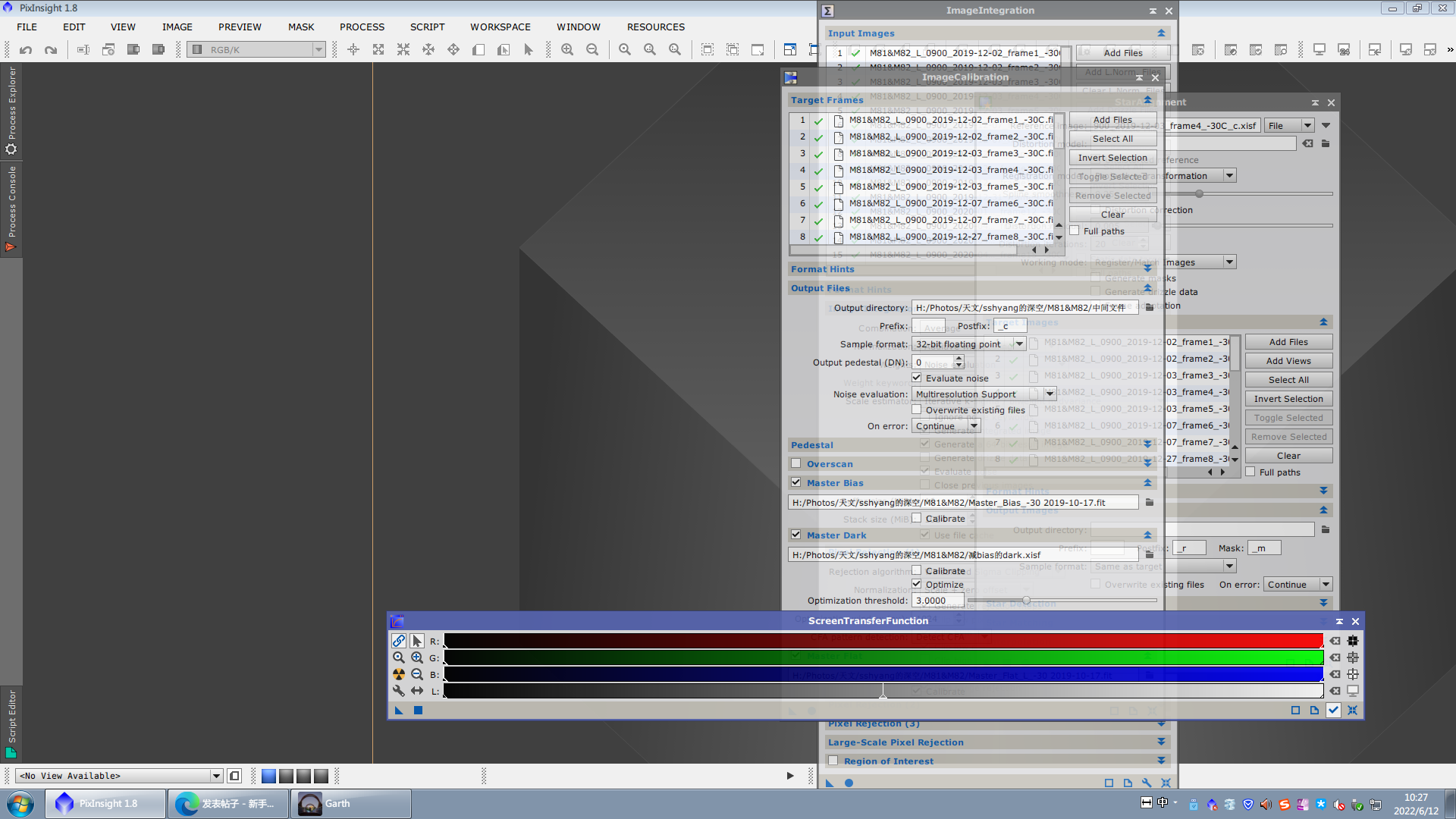The image size is (1456, 819).
Task: Click the four-arrow pan tool in the main toolbar
Action: 453,50
